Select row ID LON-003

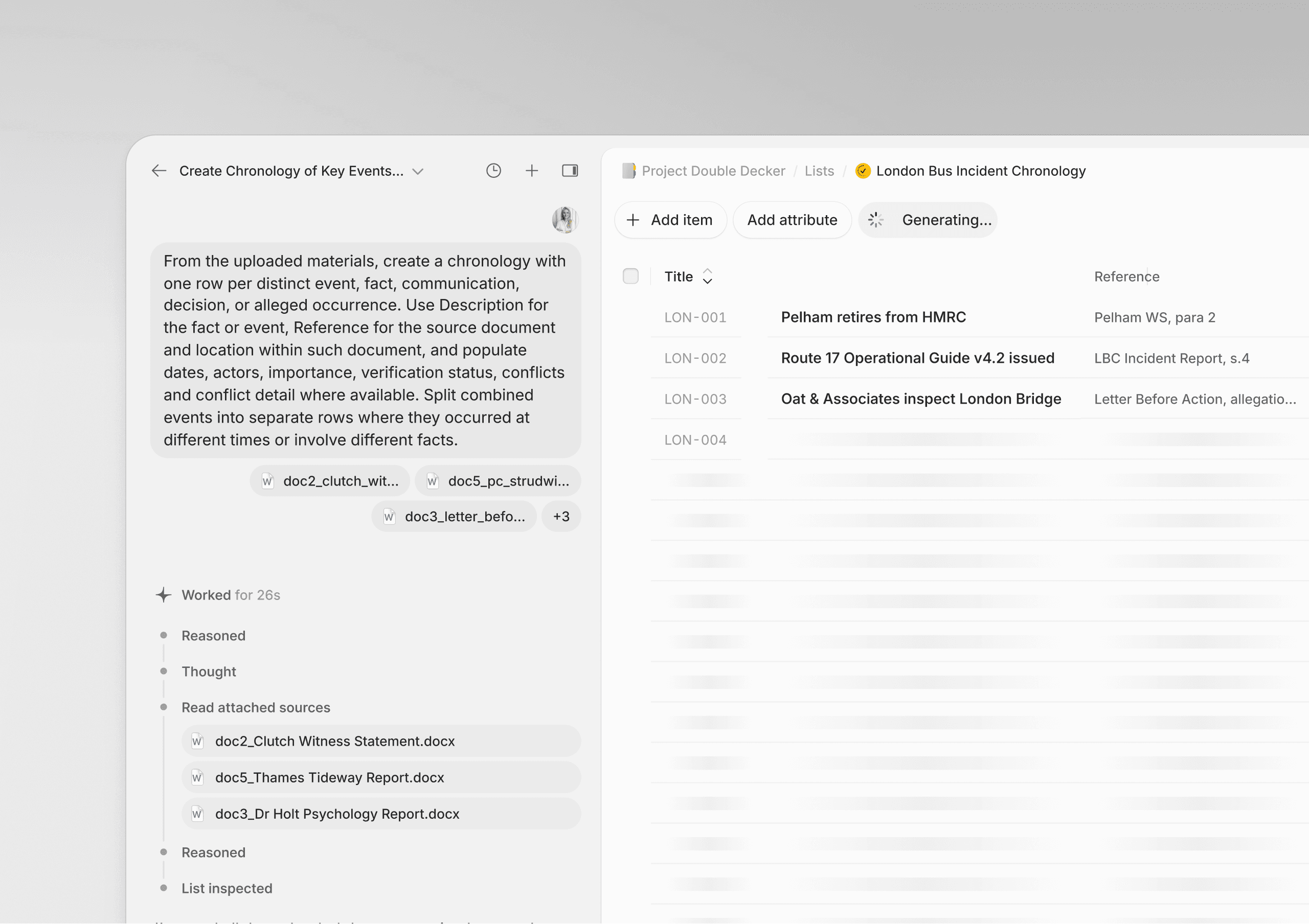pos(695,399)
